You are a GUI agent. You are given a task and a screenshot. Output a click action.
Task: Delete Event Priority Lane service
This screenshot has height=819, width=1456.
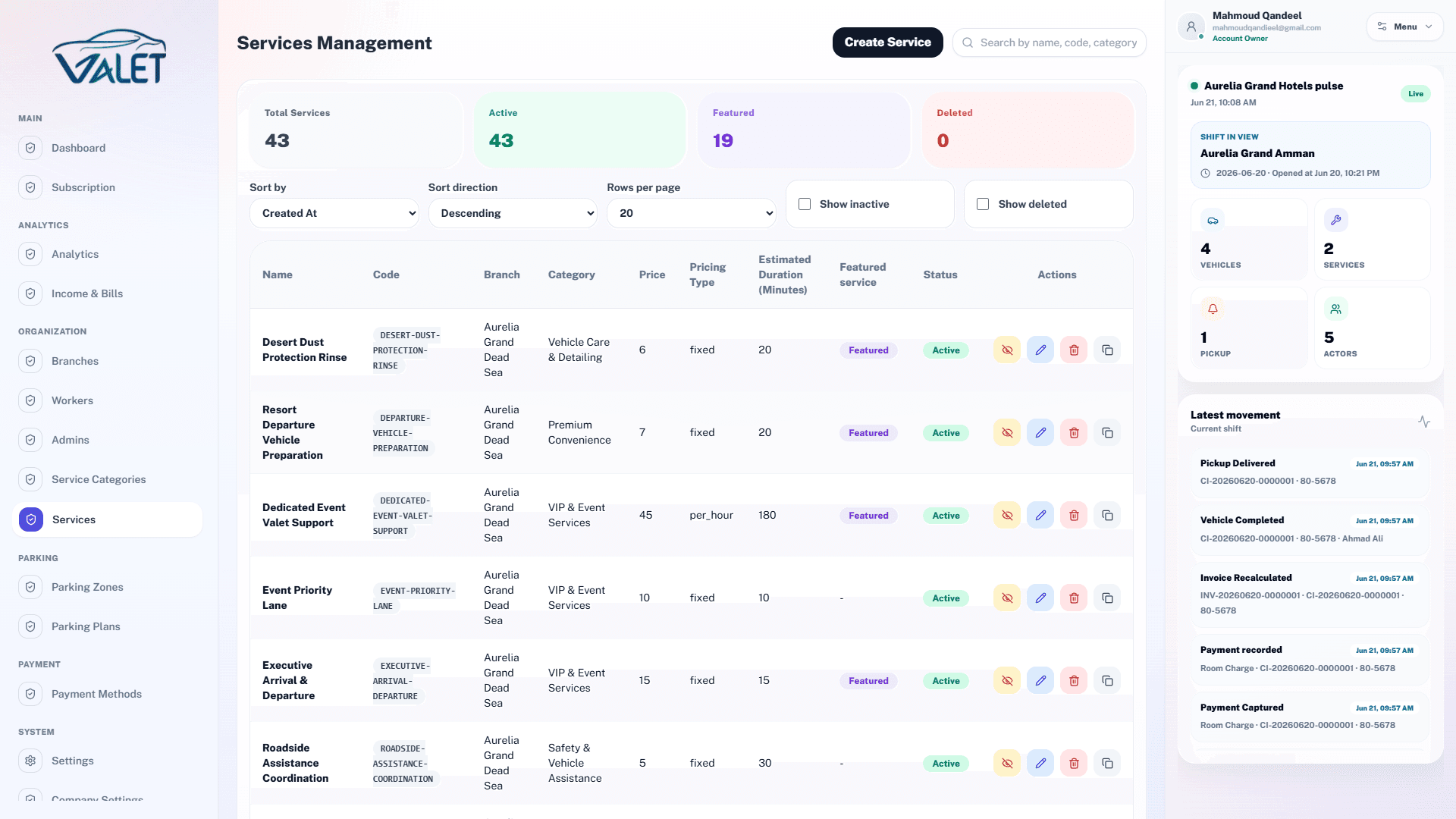[x=1074, y=598]
